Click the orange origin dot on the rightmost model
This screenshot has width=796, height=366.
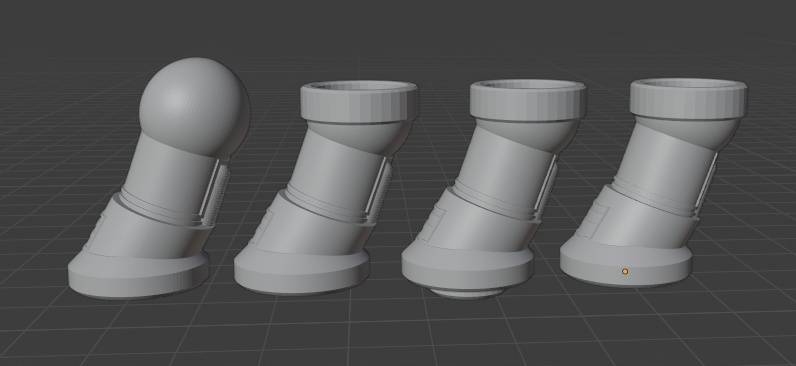coord(625,272)
